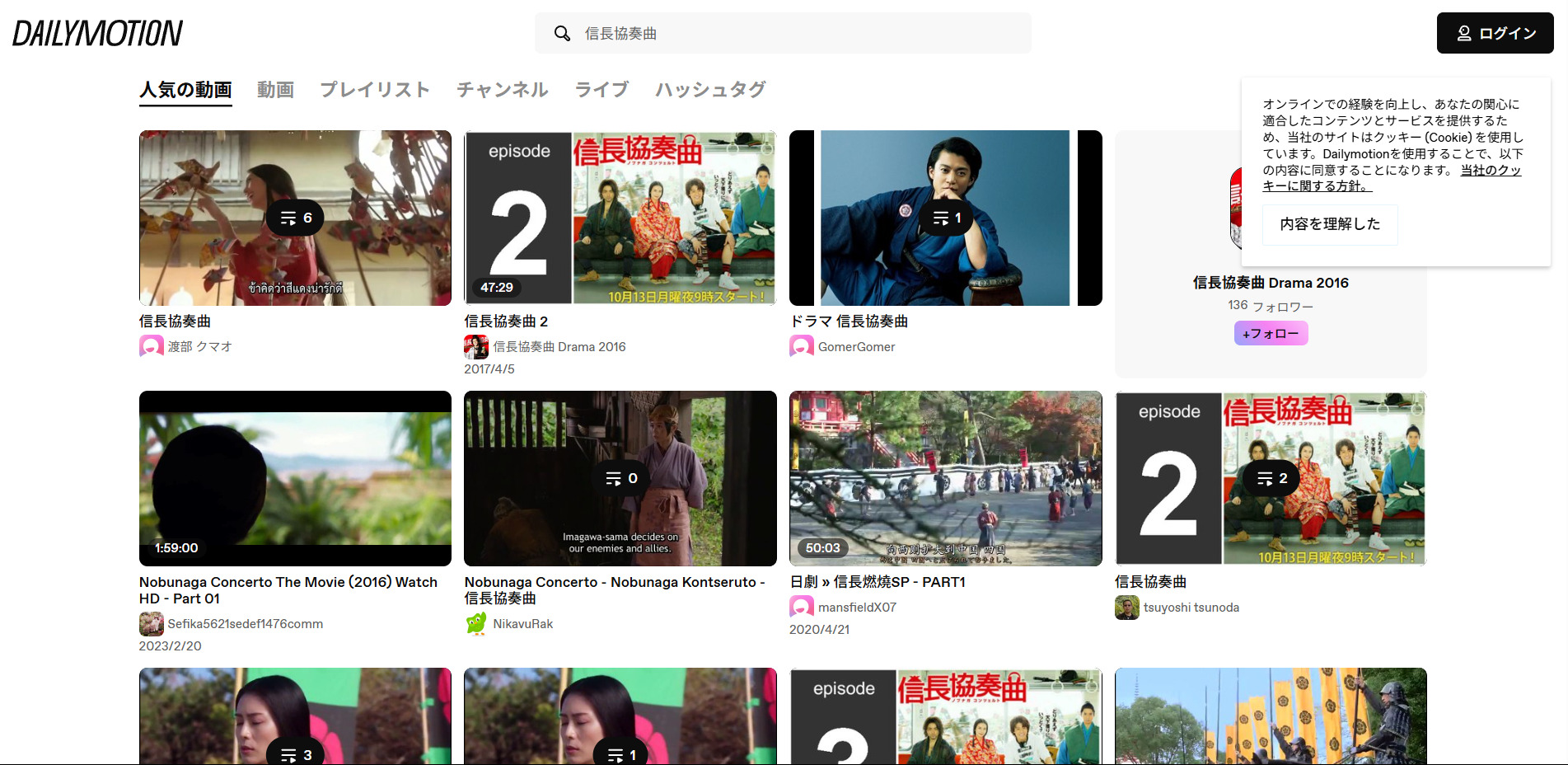Open the ライブ tab
1568x765 pixels.
click(601, 90)
